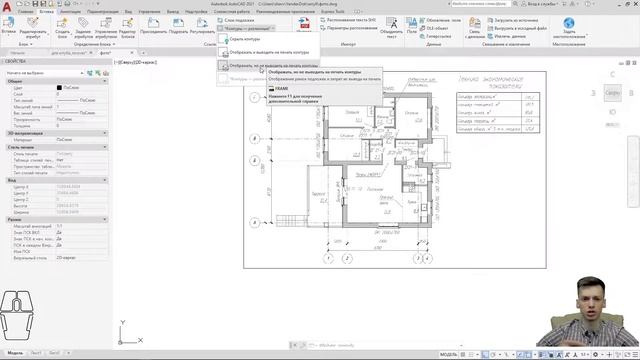
Task: Toggle ortho mode in status bar
Action: 485,355
